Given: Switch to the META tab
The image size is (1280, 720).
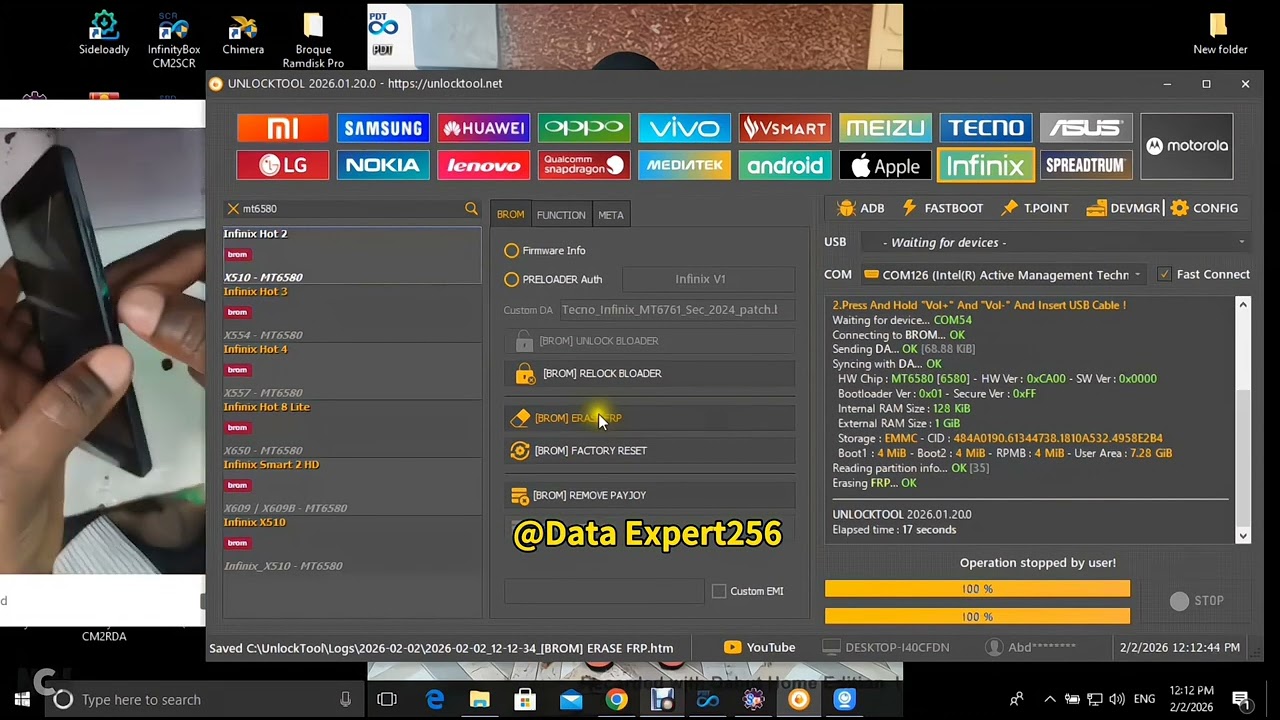Looking at the screenshot, I should coord(611,215).
